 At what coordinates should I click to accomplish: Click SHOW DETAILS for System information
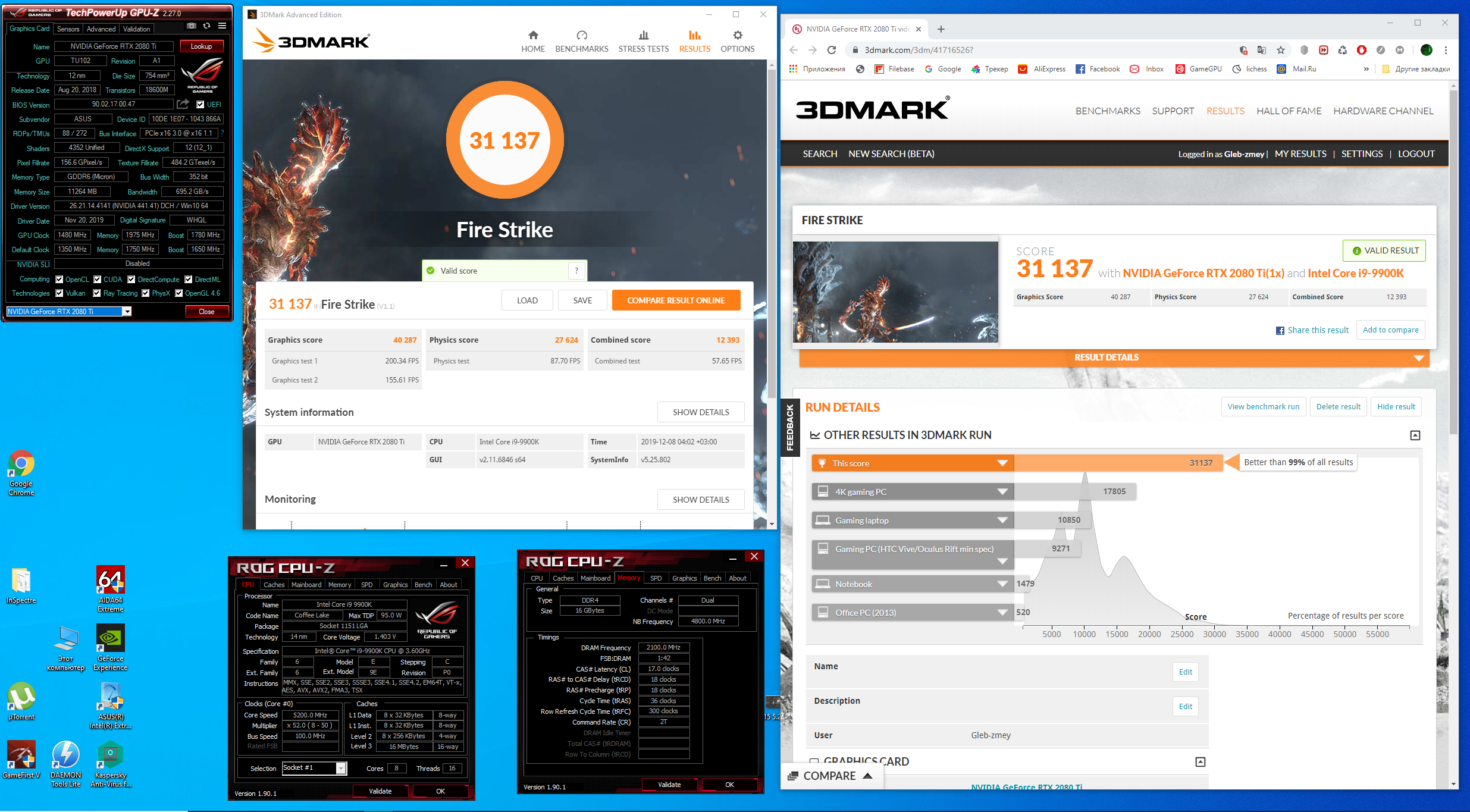701,412
